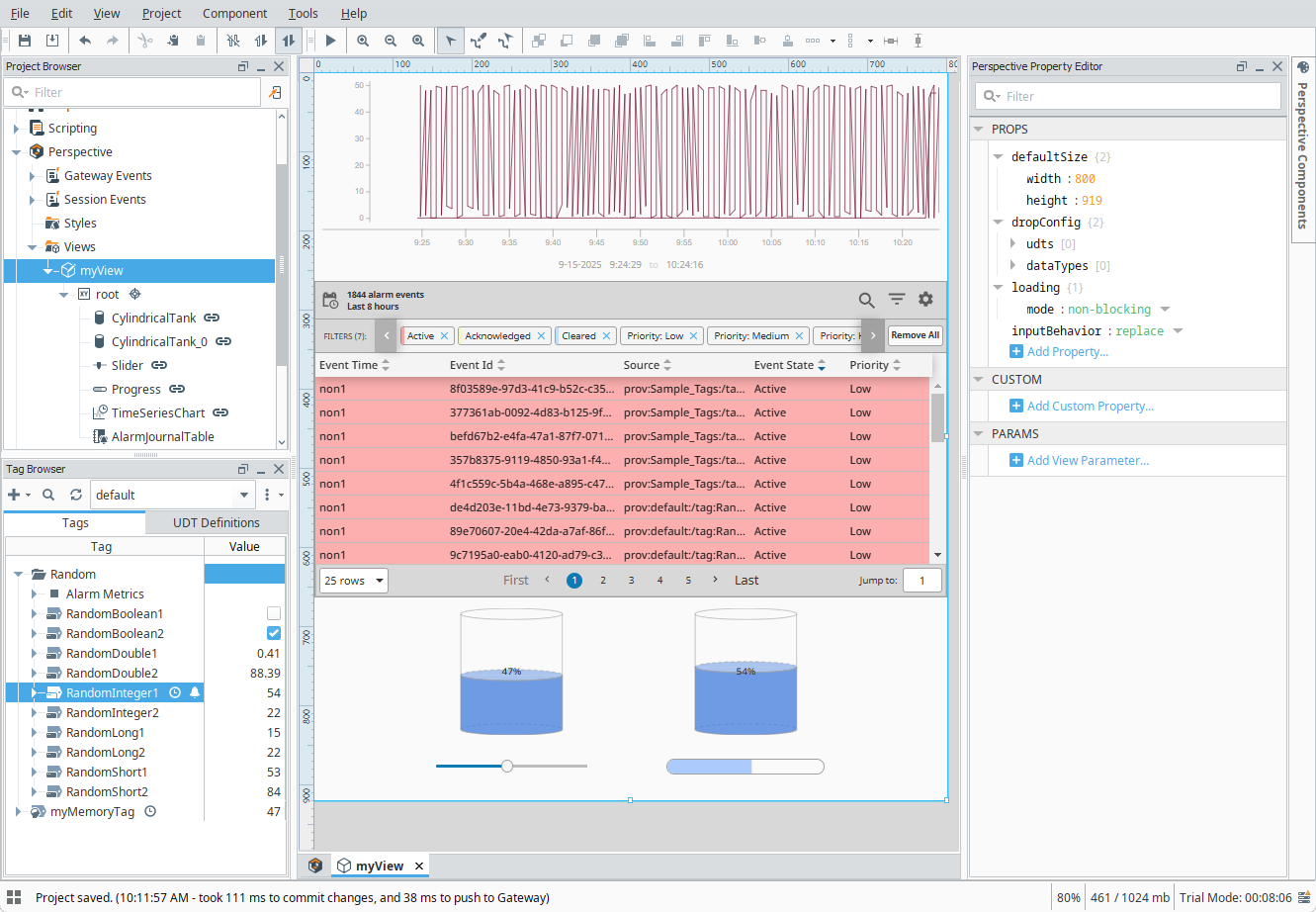Click the calendar date range icon in alarm table

[x=330, y=300]
